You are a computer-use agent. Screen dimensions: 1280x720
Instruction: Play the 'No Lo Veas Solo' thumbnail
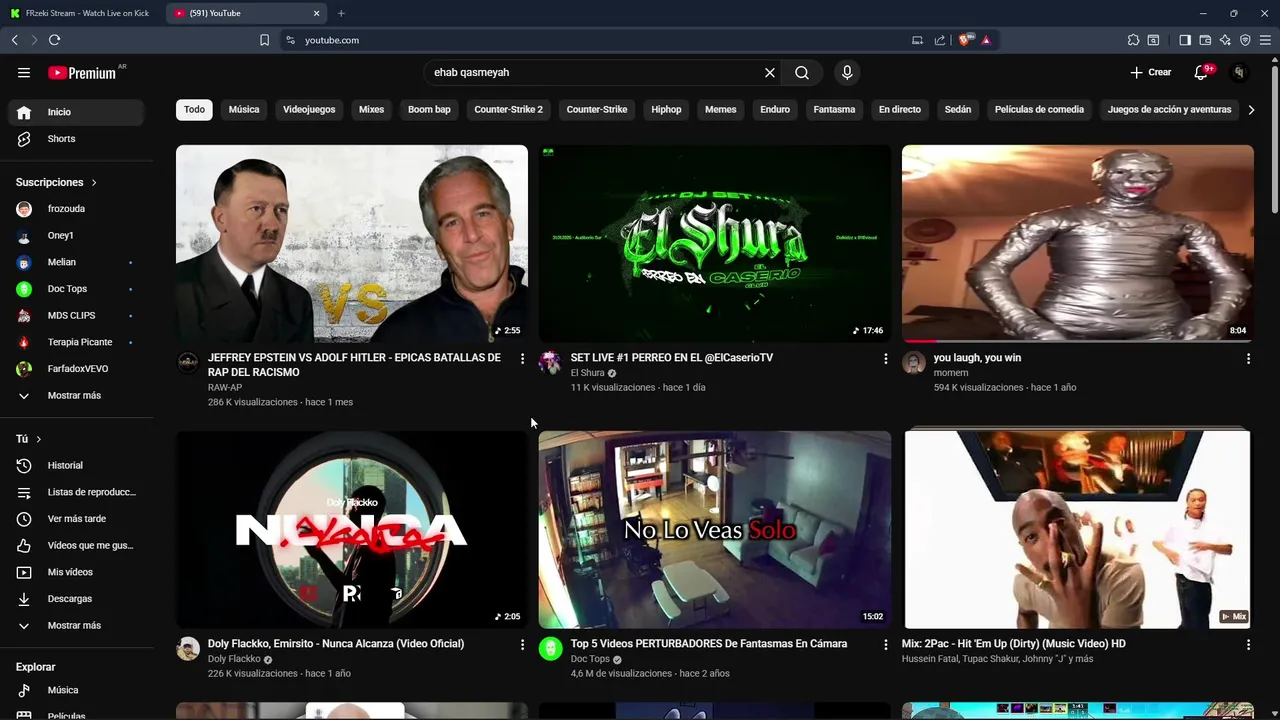714,529
